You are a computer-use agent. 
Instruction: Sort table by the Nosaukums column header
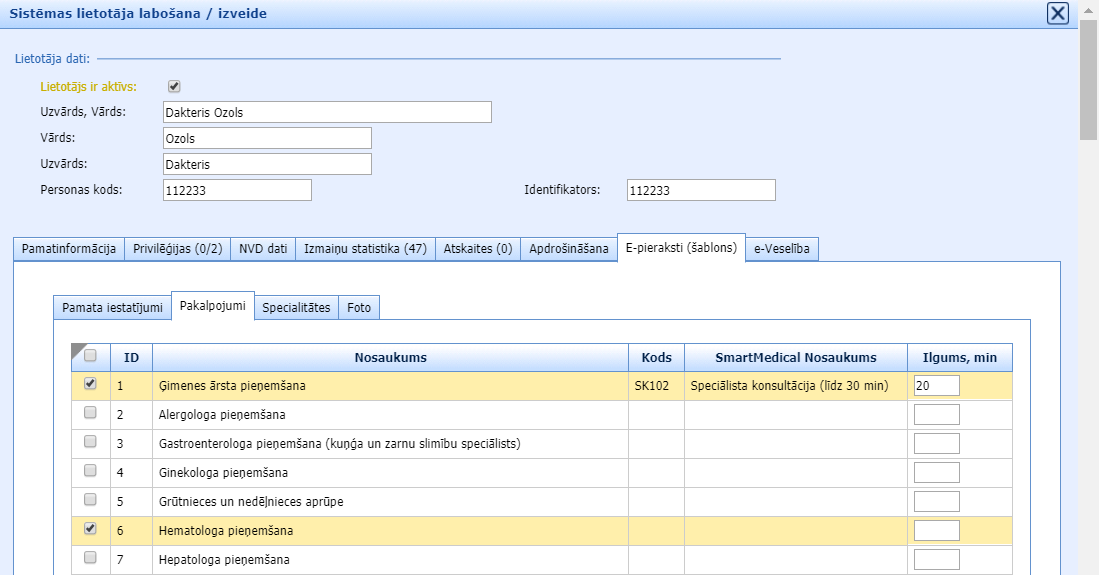[390, 357]
